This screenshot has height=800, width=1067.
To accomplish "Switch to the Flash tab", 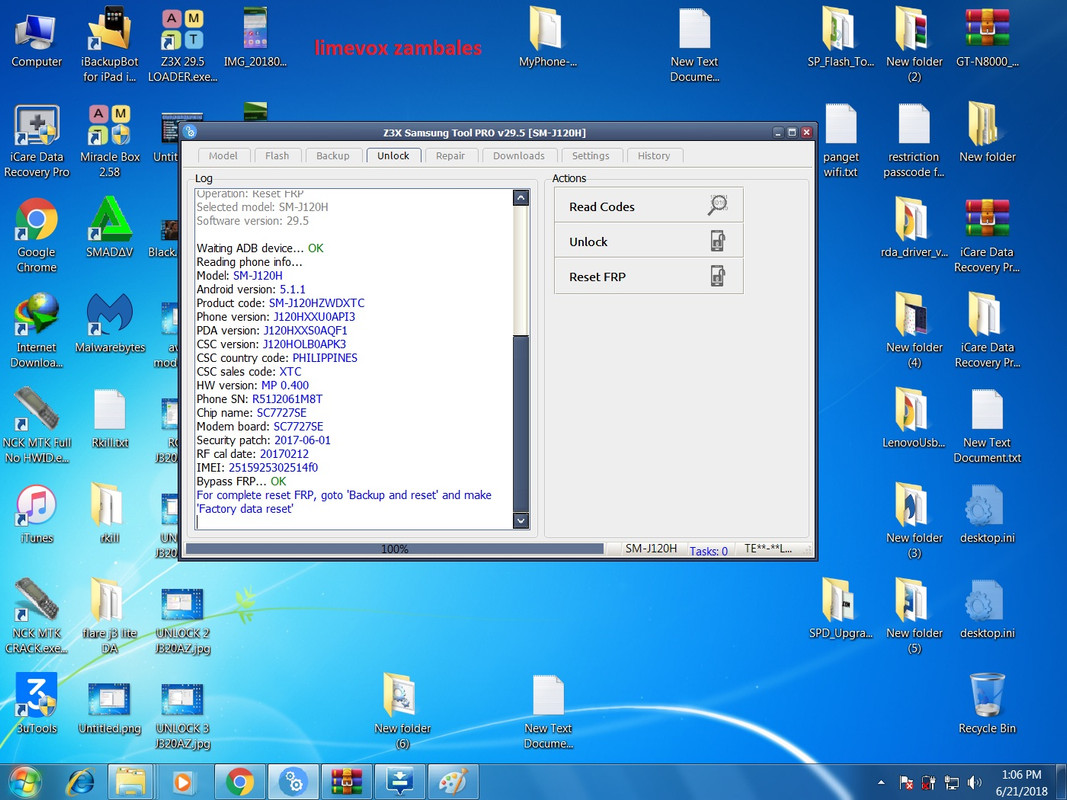I will [277, 156].
